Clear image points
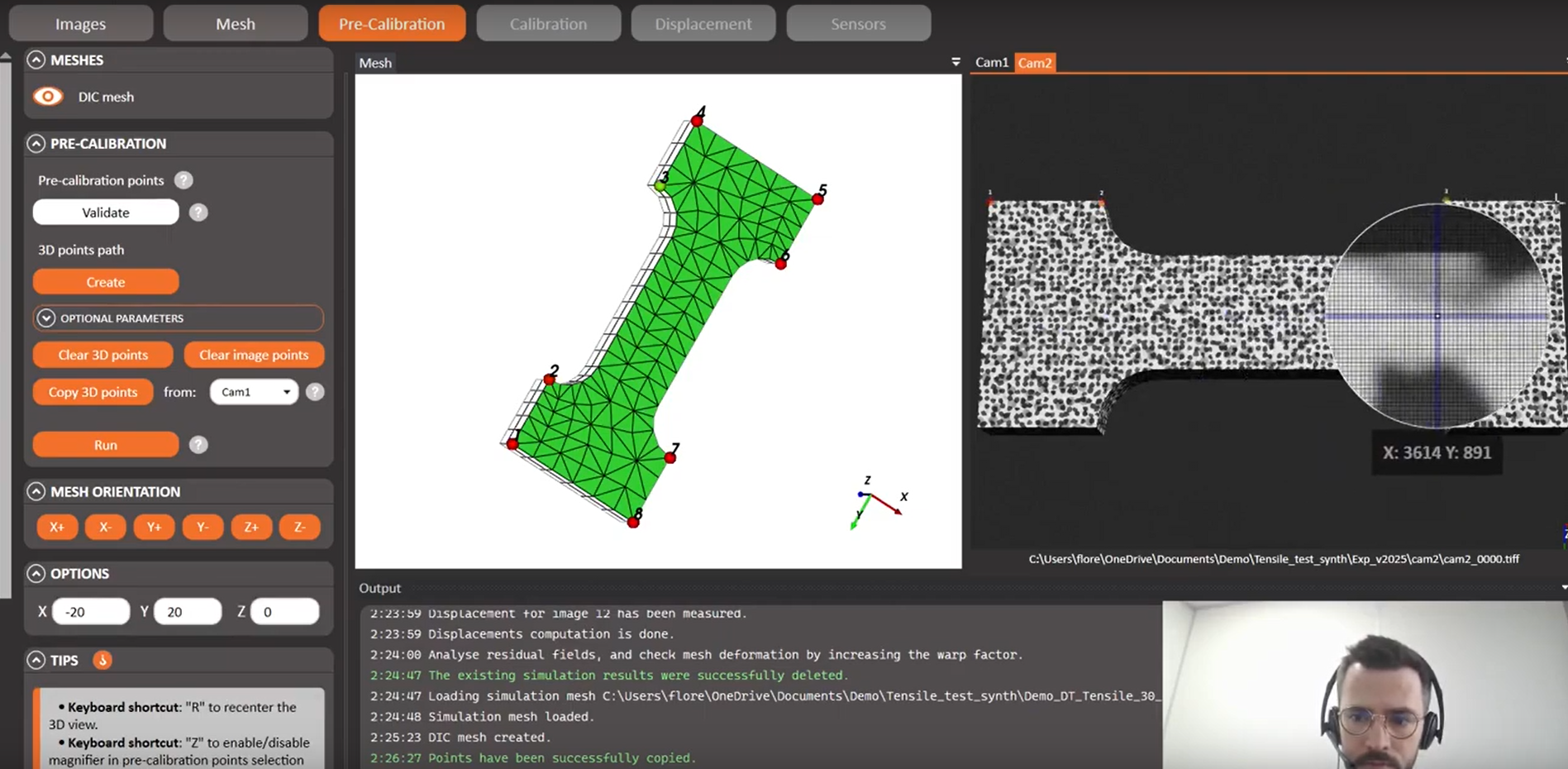Viewport: 1568px width, 769px height. click(254, 355)
